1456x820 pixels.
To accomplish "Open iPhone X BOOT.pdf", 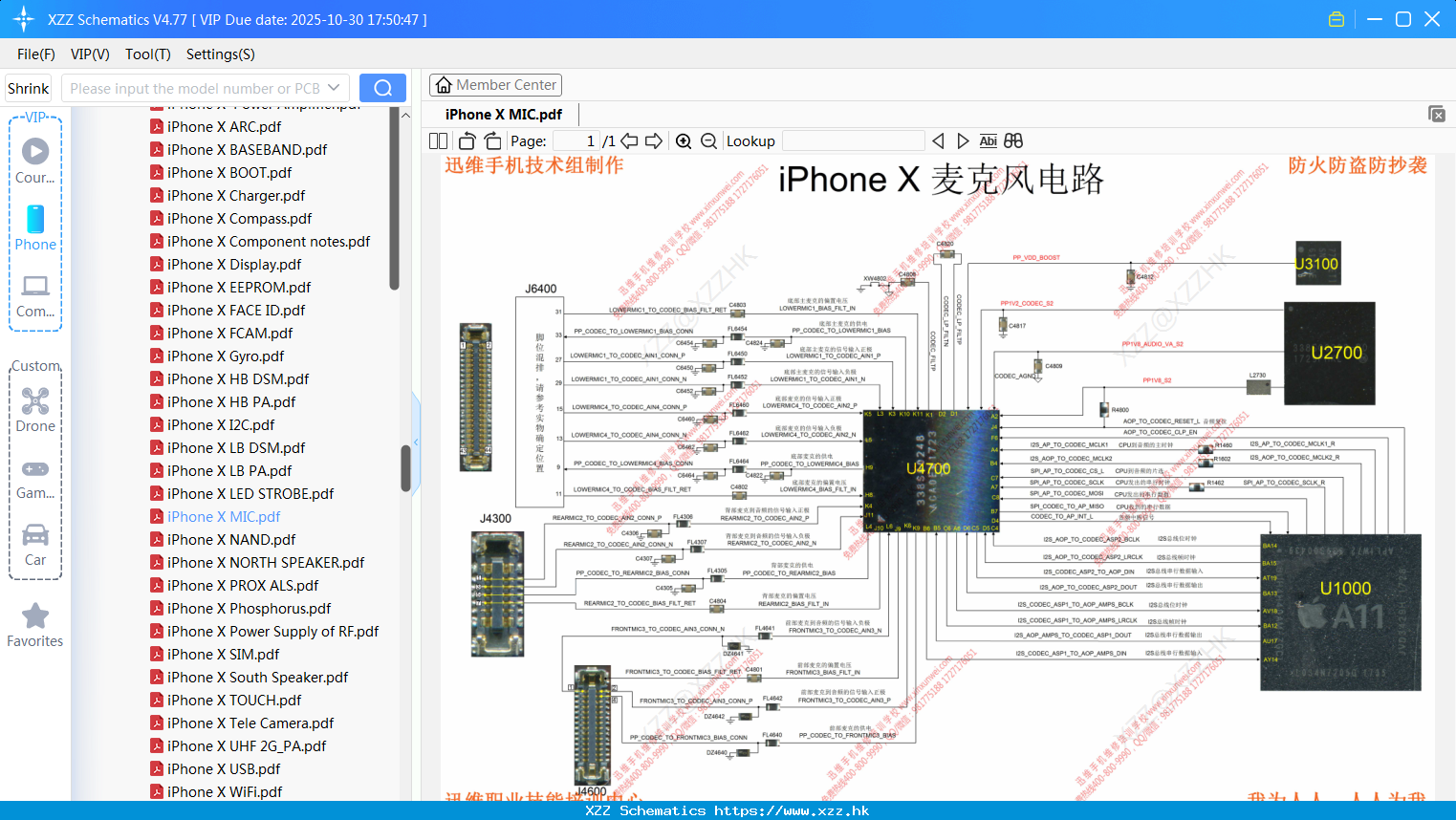I will 229,172.
